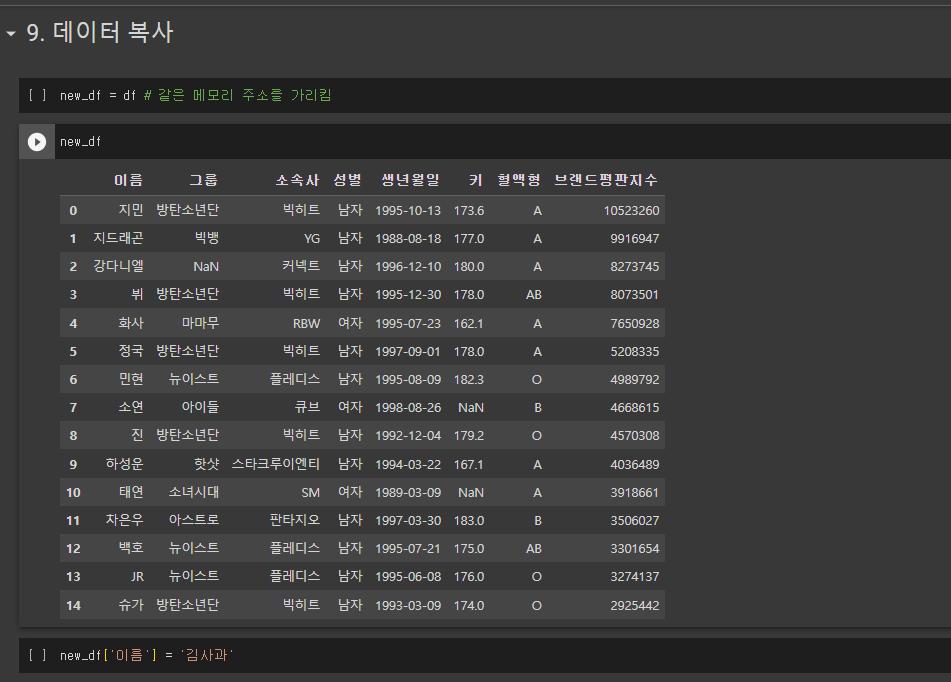951x682 pixels.
Task: Click the '그룹' column header
Action: pyautogui.click(x=203, y=180)
